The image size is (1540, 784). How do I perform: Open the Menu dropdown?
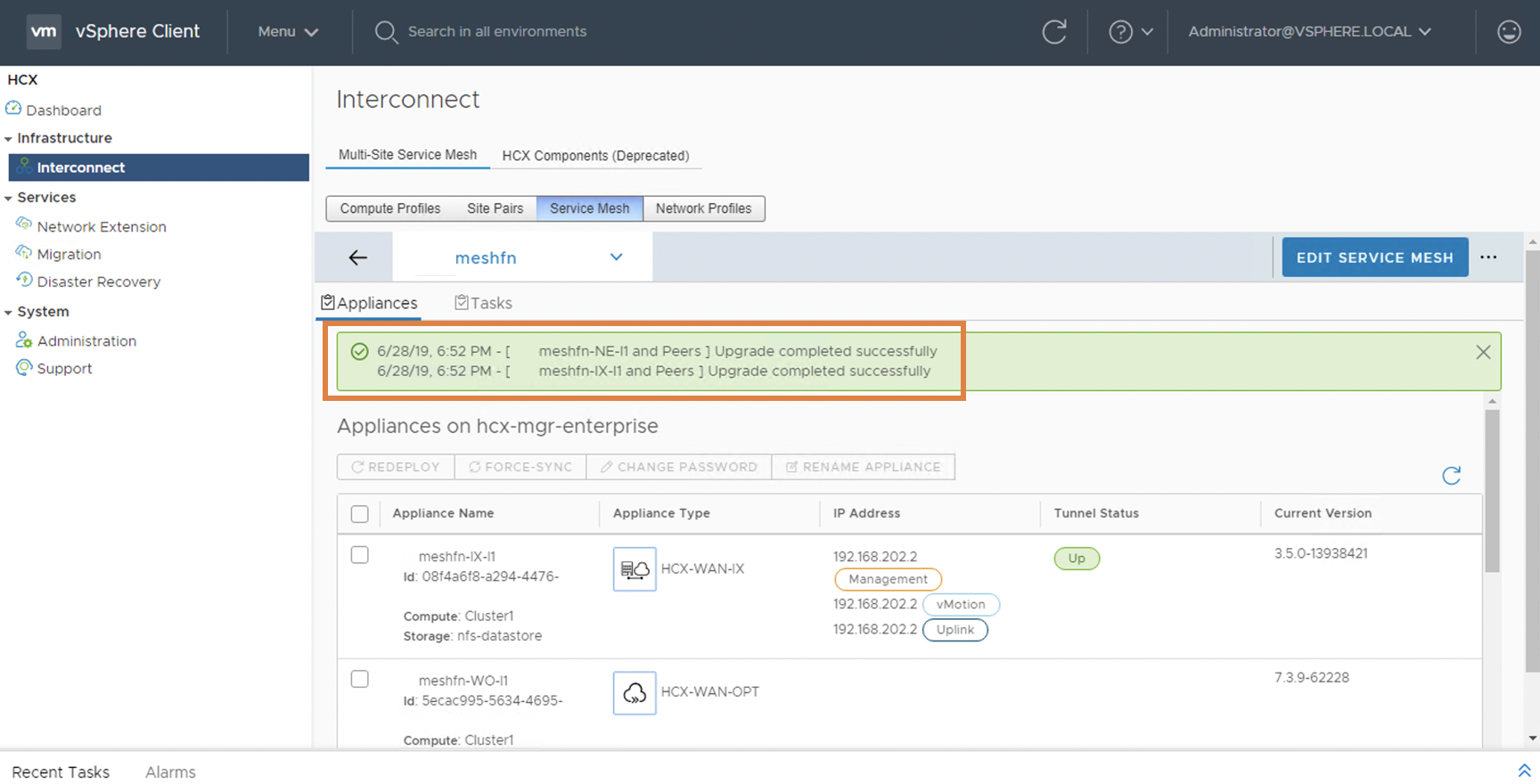point(288,32)
